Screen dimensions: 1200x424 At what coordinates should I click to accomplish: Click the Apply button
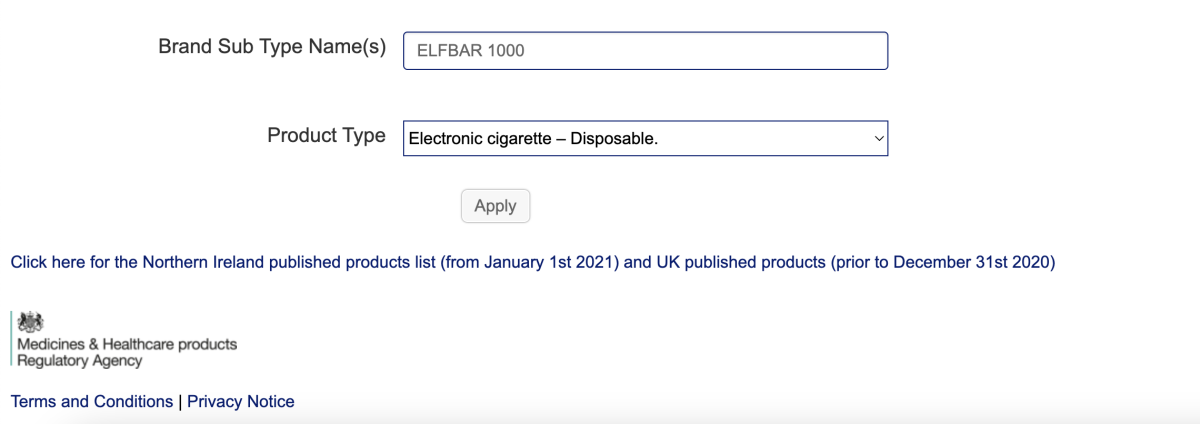(x=495, y=206)
